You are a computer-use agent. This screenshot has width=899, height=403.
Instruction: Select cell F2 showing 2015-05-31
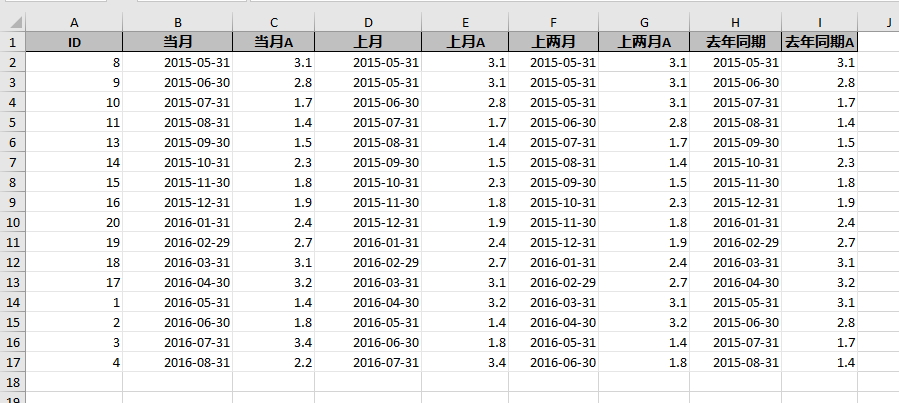553,62
